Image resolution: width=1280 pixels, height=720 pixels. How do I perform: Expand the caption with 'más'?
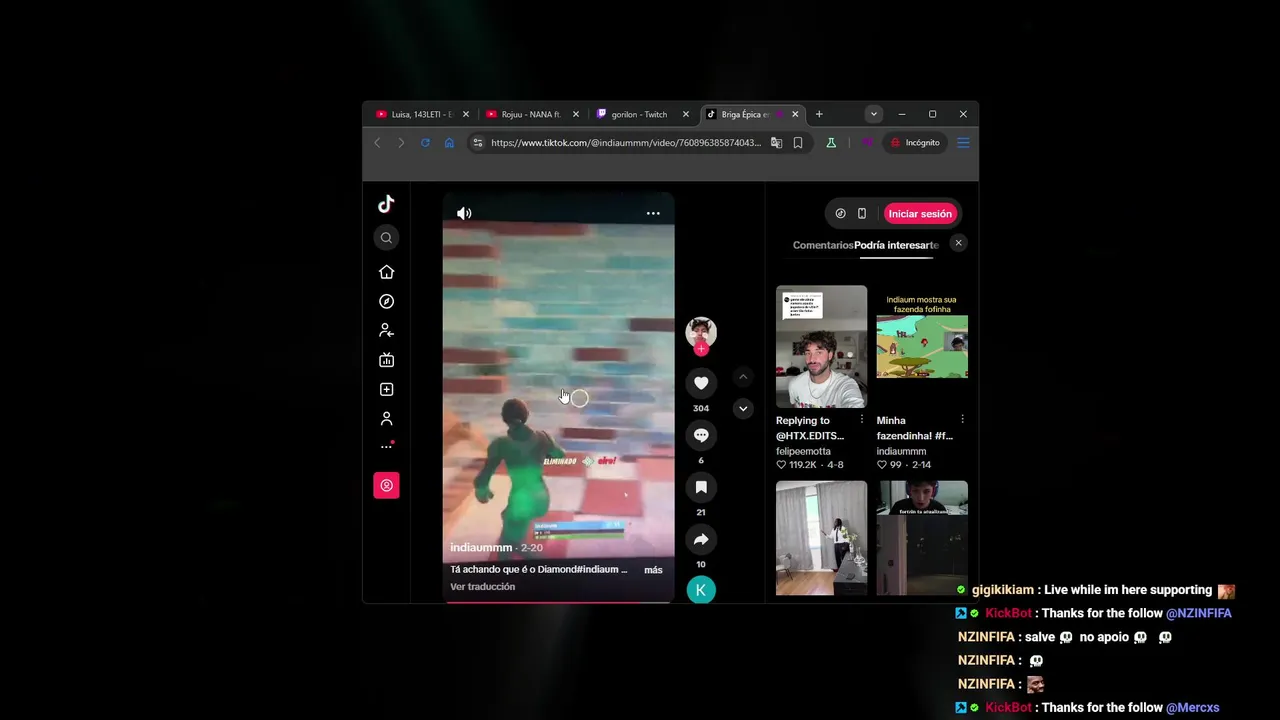pos(653,570)
